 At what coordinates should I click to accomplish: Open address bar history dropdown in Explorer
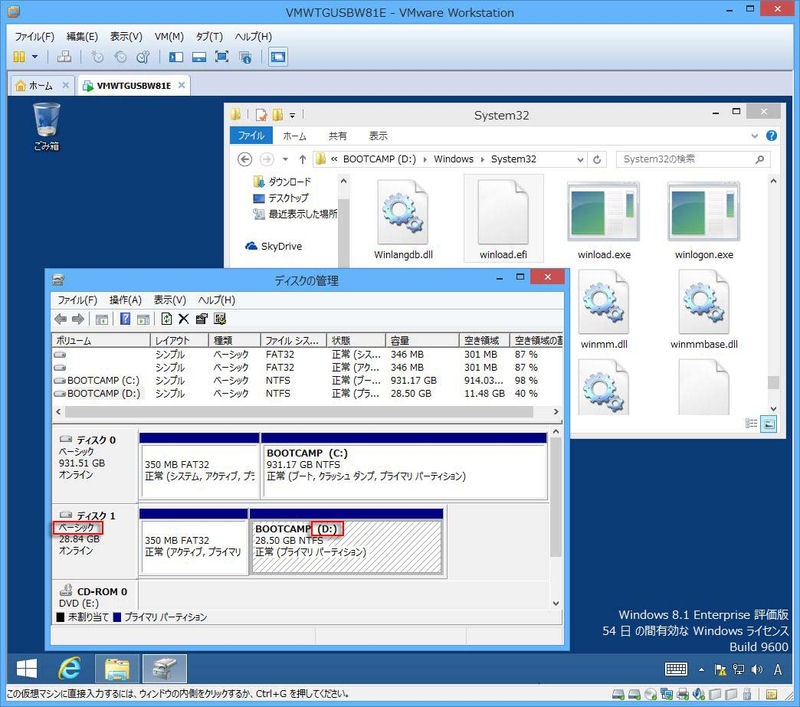click(x=580, y=160)
